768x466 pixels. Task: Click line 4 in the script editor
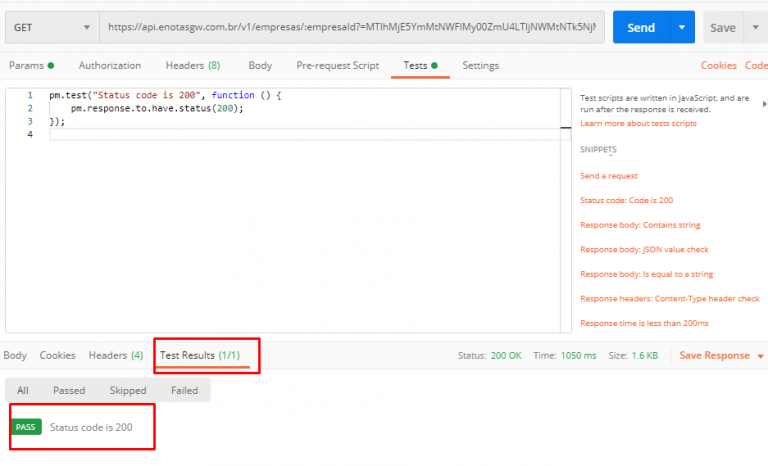(300, 134)
